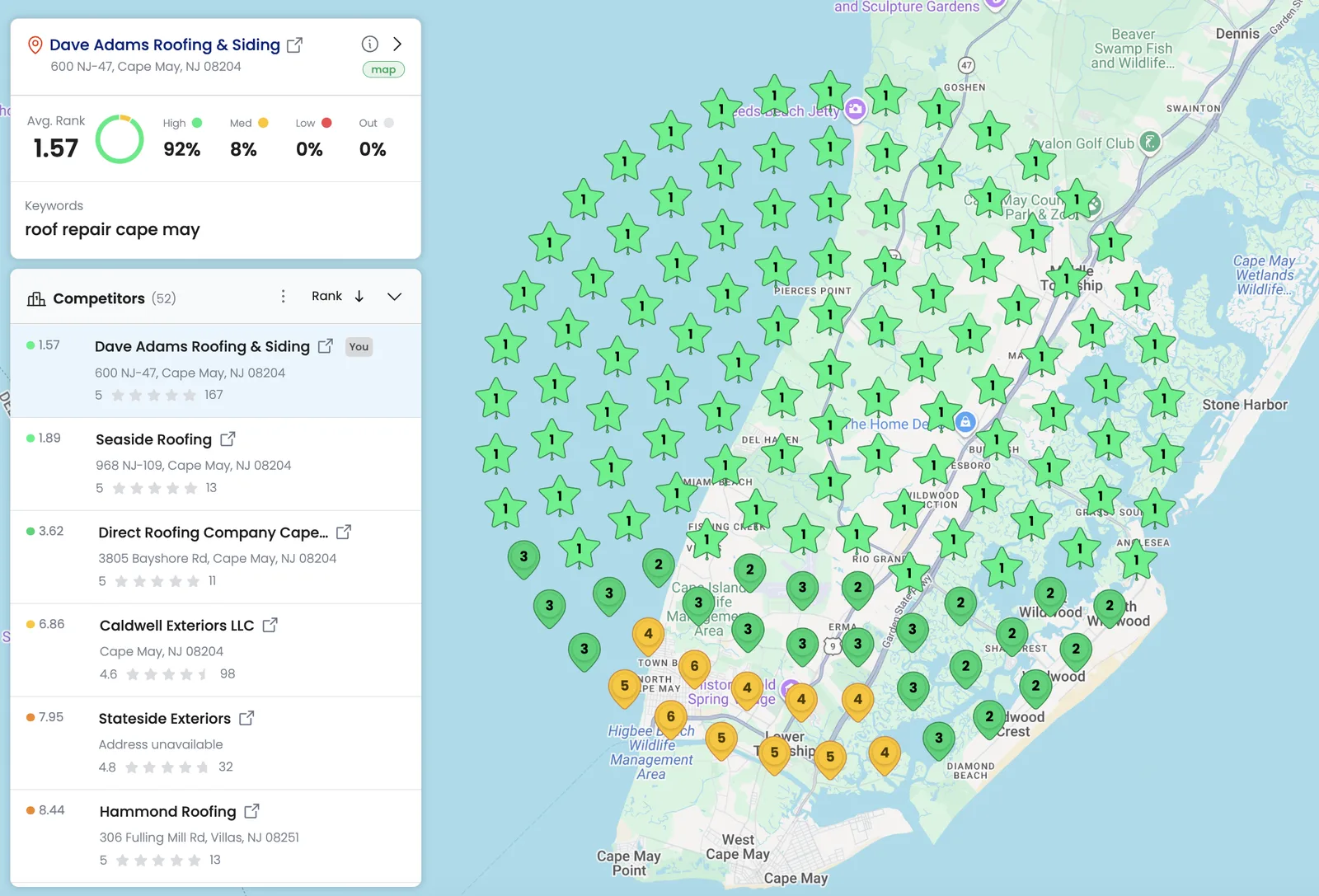Click 'Out' 0% stat in header
Viewport: 1319px width, 896px height.
[x=375, y=138]
